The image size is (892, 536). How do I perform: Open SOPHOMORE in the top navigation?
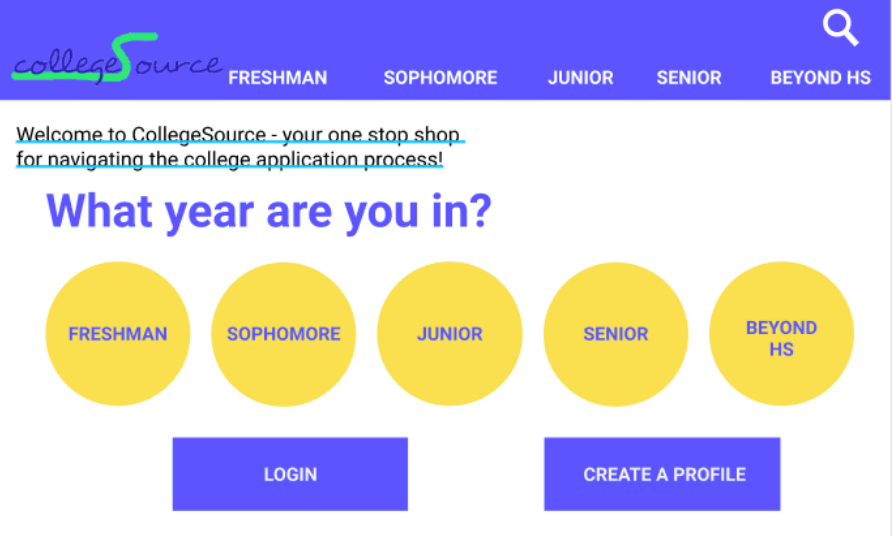click(x=440, y=77)
